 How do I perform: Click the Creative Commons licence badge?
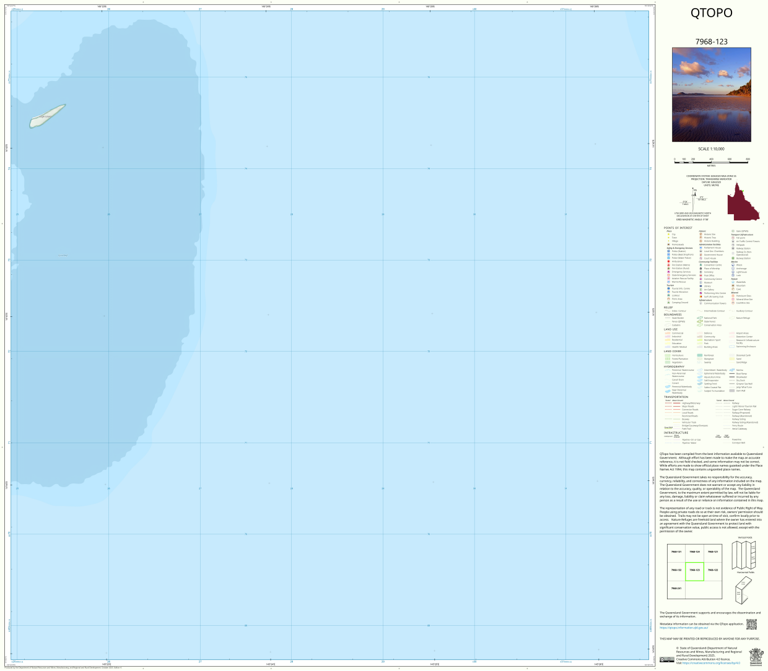tap(667, 661)
